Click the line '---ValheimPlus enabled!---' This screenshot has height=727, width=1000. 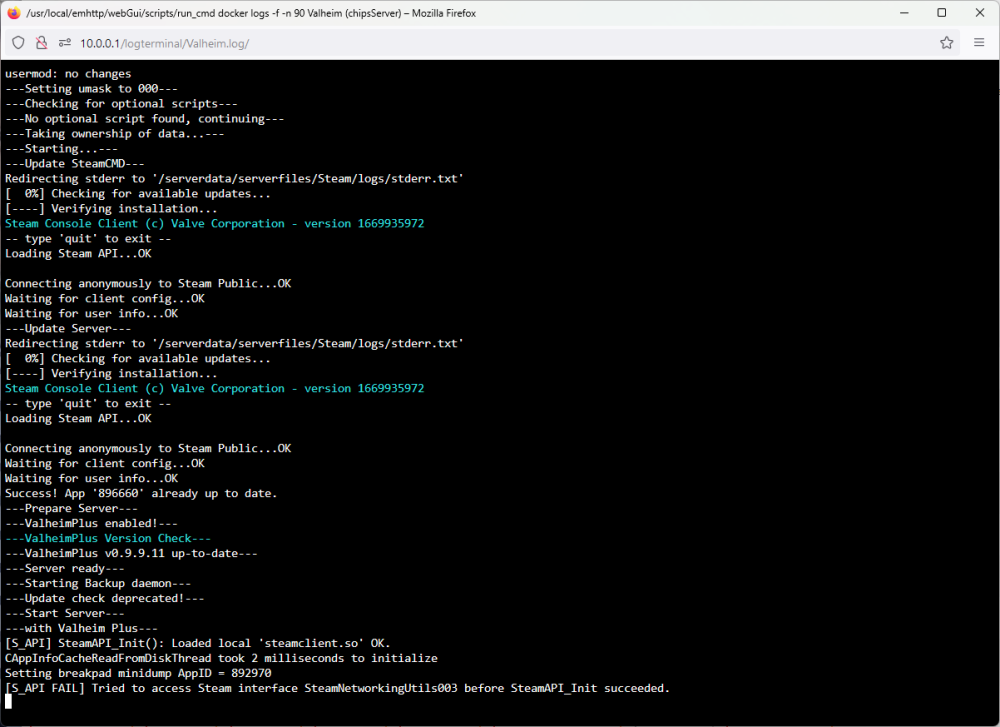(91, 524)
